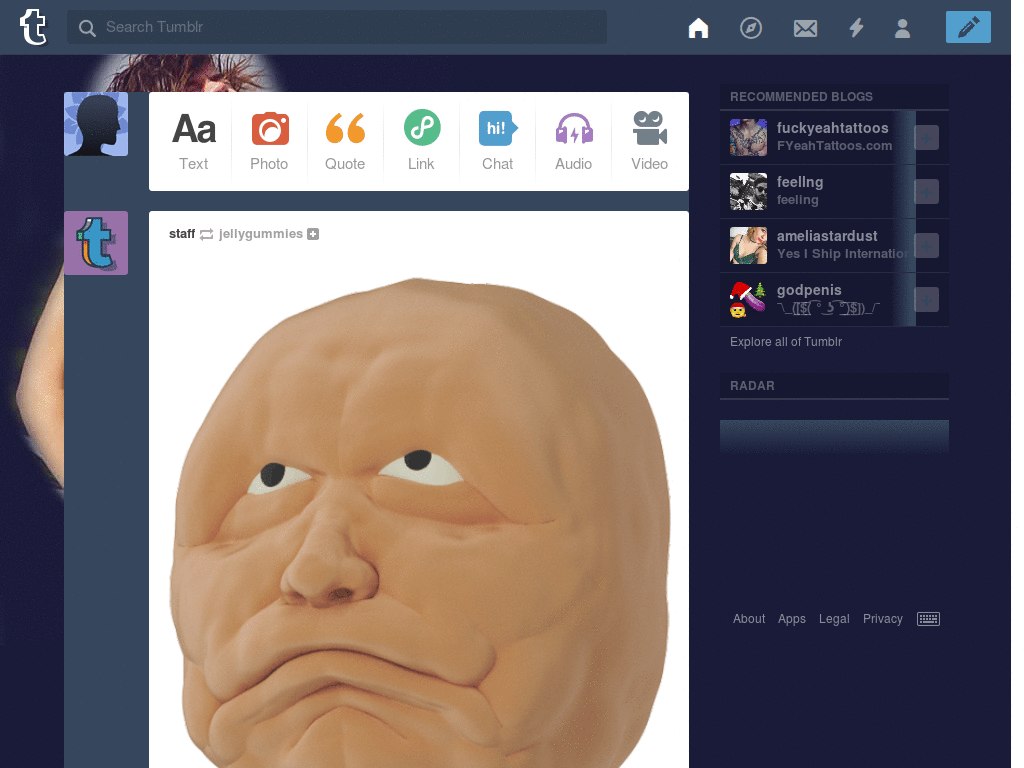The width and height of the screenshot is (1024, 768).
Task: Click the feeling blog avatar thumbnail
Action: click(x=748, y=191)
